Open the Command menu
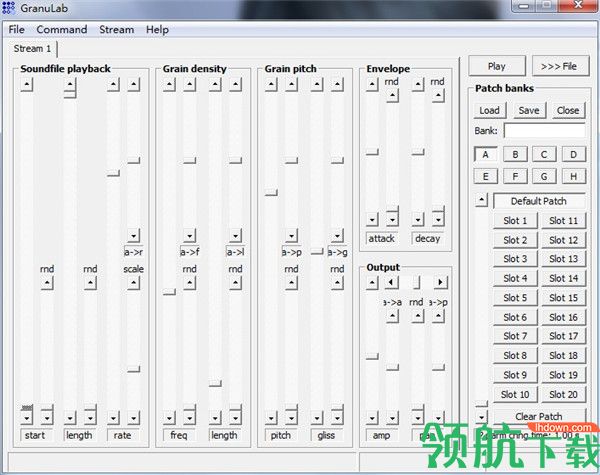 (x=62, y=29)
